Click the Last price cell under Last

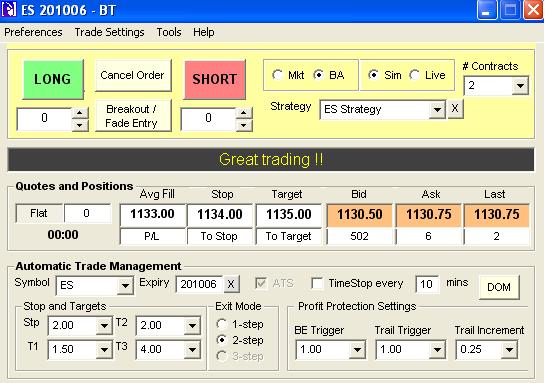click(497, 214)
